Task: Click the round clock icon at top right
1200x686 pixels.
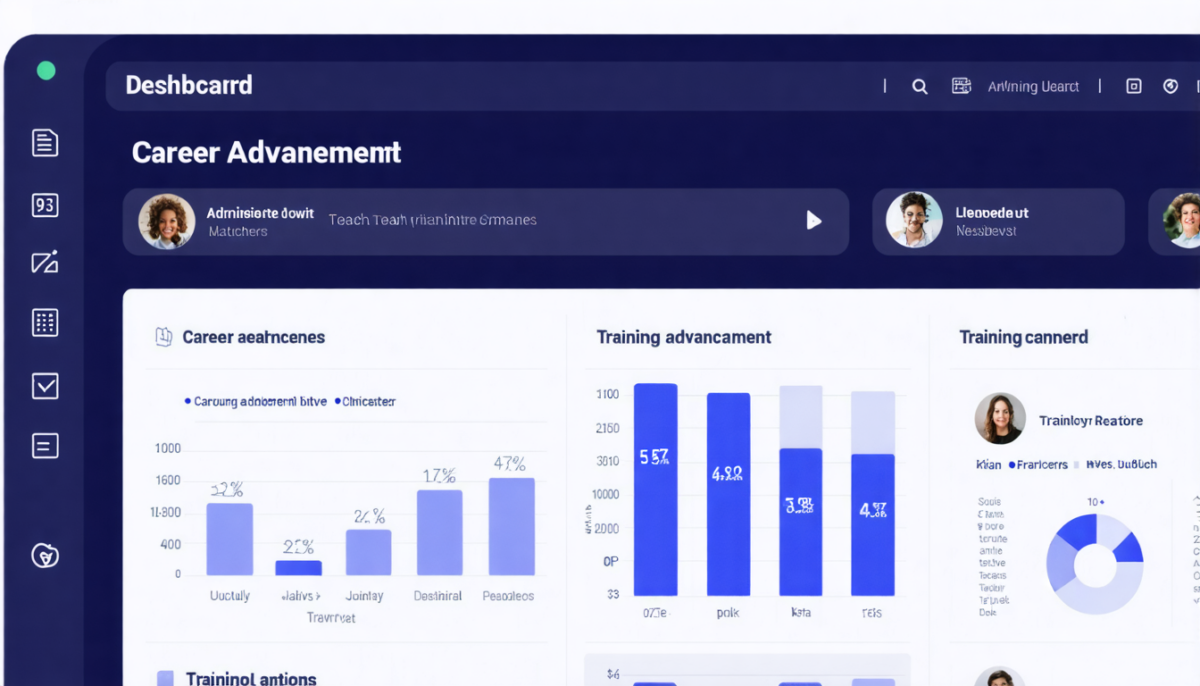Action: (1170, 86)
